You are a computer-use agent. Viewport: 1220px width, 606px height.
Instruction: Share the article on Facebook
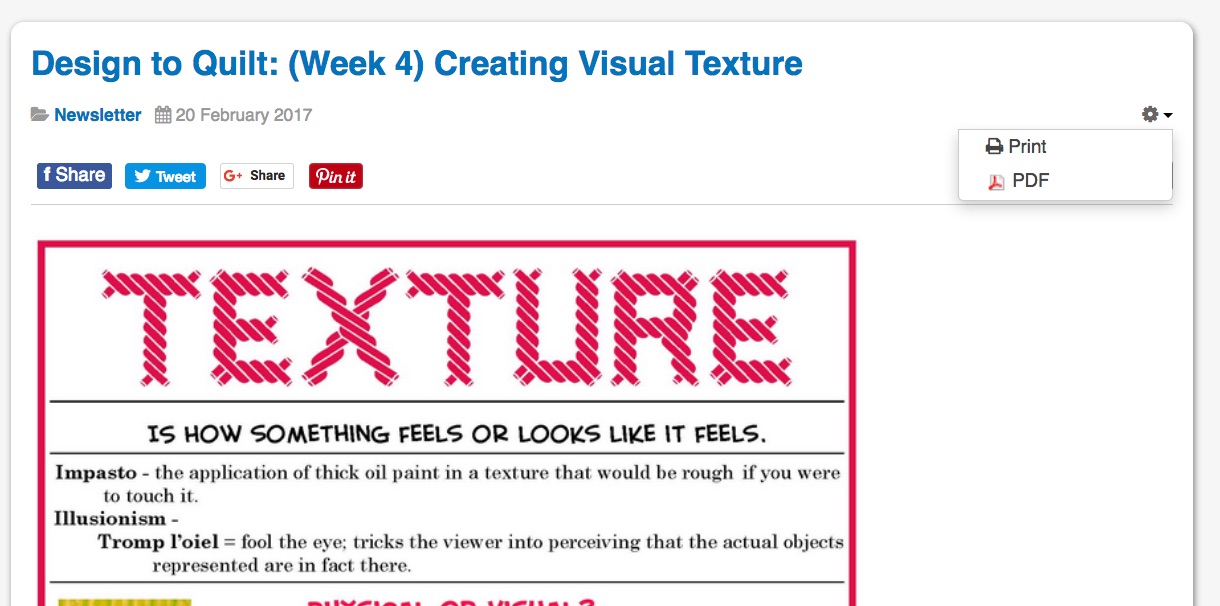(73, 175)
